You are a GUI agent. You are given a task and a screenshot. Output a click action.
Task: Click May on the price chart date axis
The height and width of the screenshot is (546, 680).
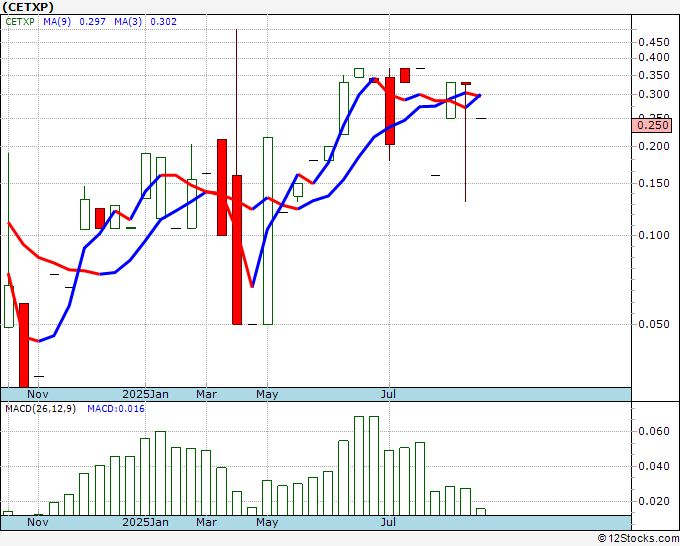coord(267,394)
